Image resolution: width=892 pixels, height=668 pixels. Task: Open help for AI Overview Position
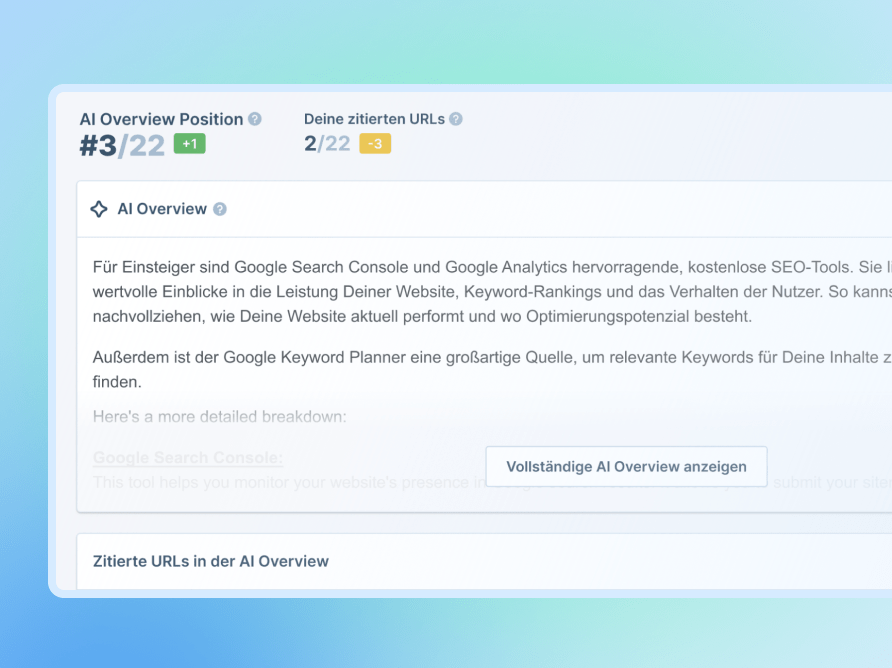pyautogui.click(x=256, y=119)
